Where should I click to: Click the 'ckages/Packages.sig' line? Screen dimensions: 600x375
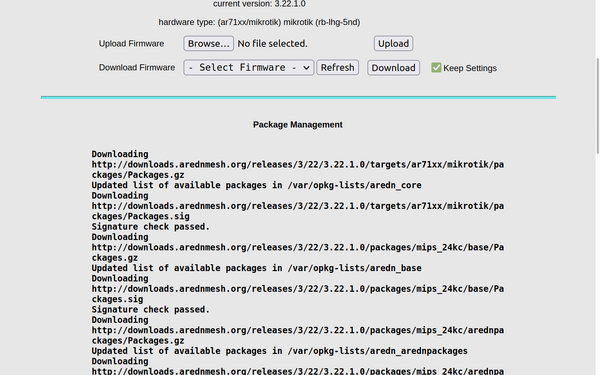(140, 216)
